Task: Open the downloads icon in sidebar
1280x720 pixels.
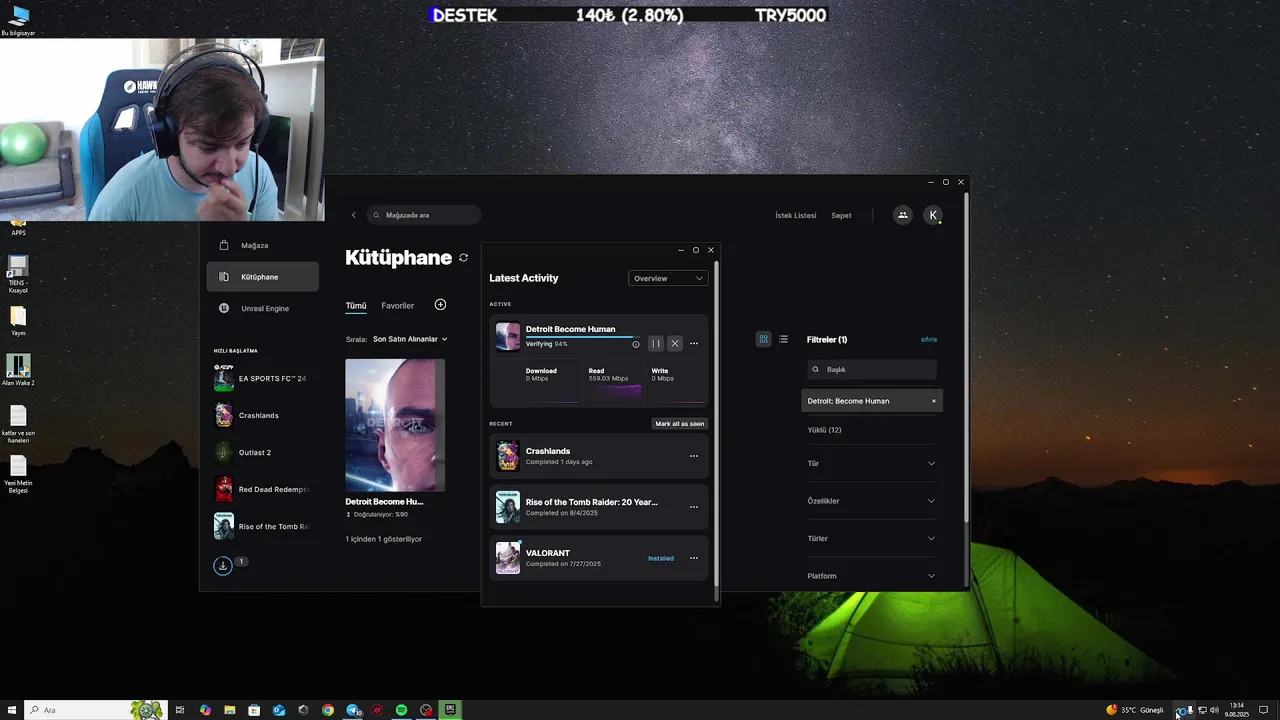Action: click(223, 566)
